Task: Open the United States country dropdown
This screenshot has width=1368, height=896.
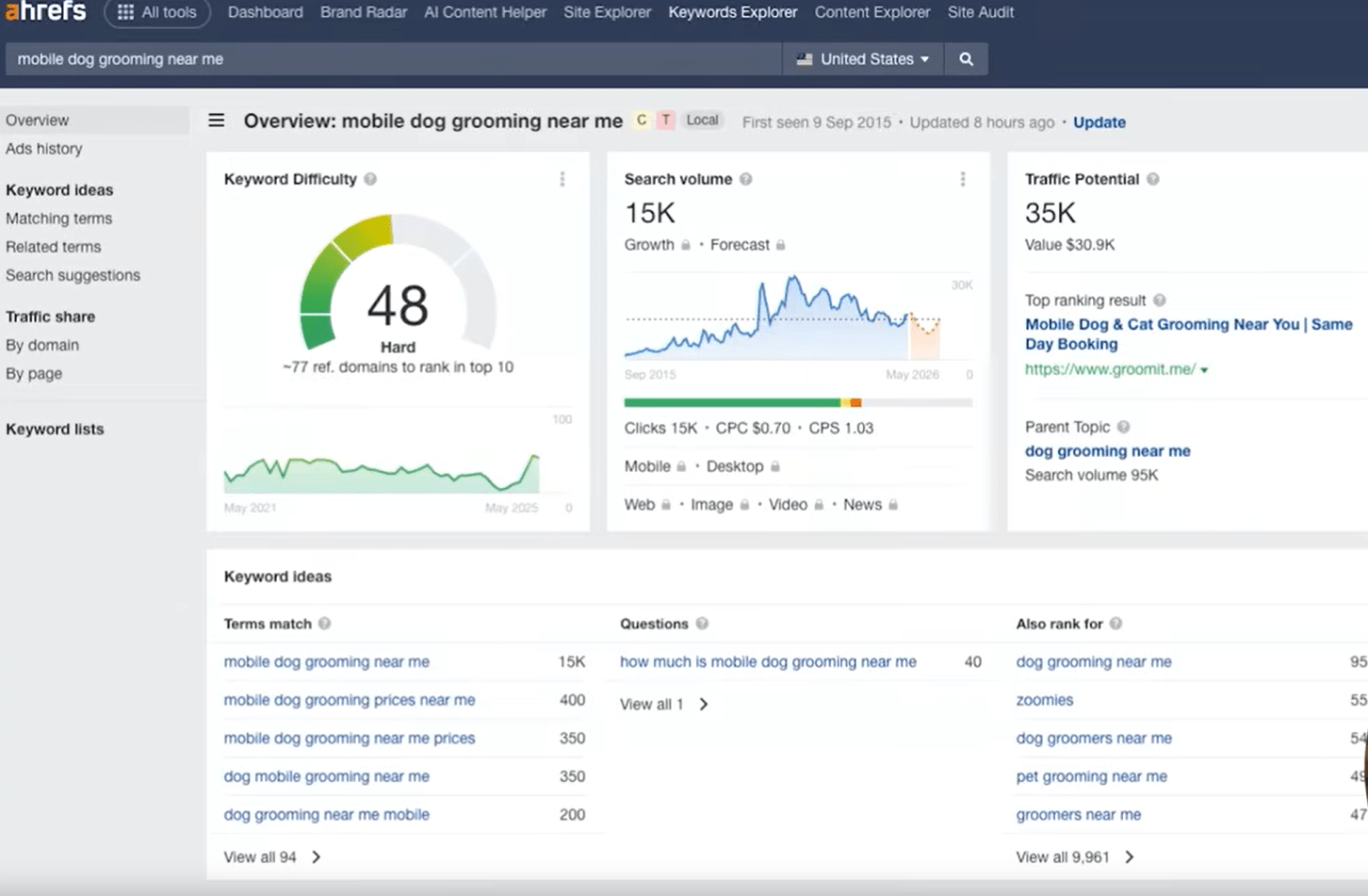Action: click(x=863, y=59)
